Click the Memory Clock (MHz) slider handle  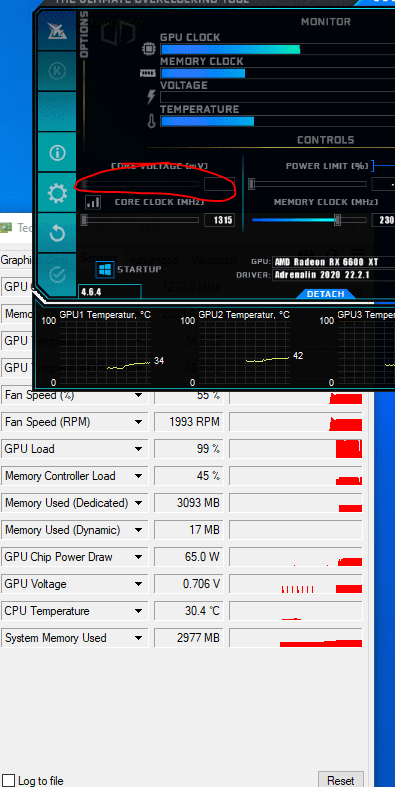[x=338, y=220]
